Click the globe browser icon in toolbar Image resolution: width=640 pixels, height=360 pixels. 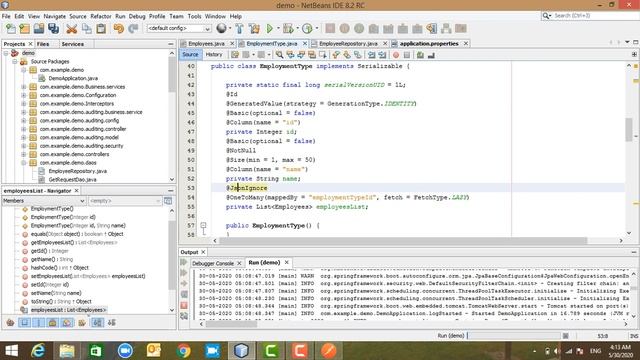(221, 28)
